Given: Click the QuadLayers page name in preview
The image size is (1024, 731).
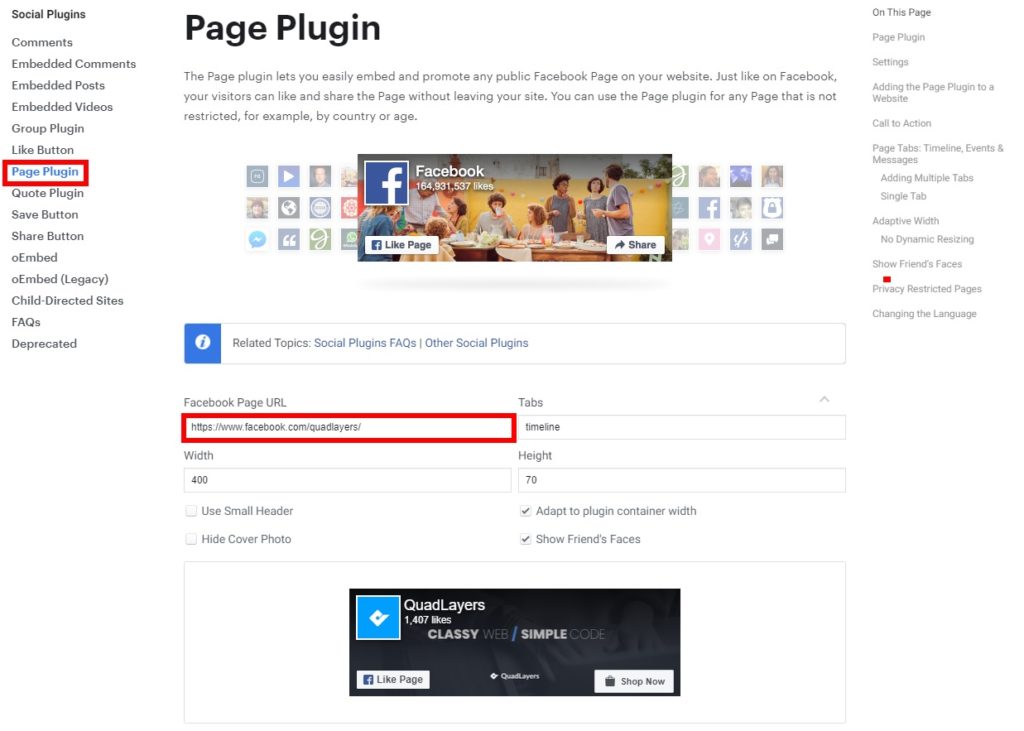Looking at the screenshot, I should [444, 605].
